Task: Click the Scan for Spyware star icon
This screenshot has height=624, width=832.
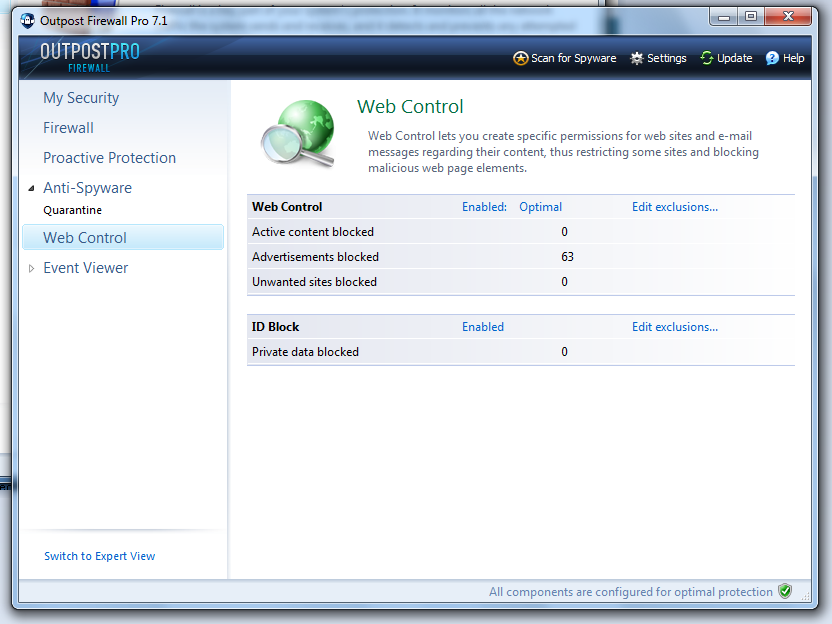Action: pyautogui.click(x=521, y=58)
